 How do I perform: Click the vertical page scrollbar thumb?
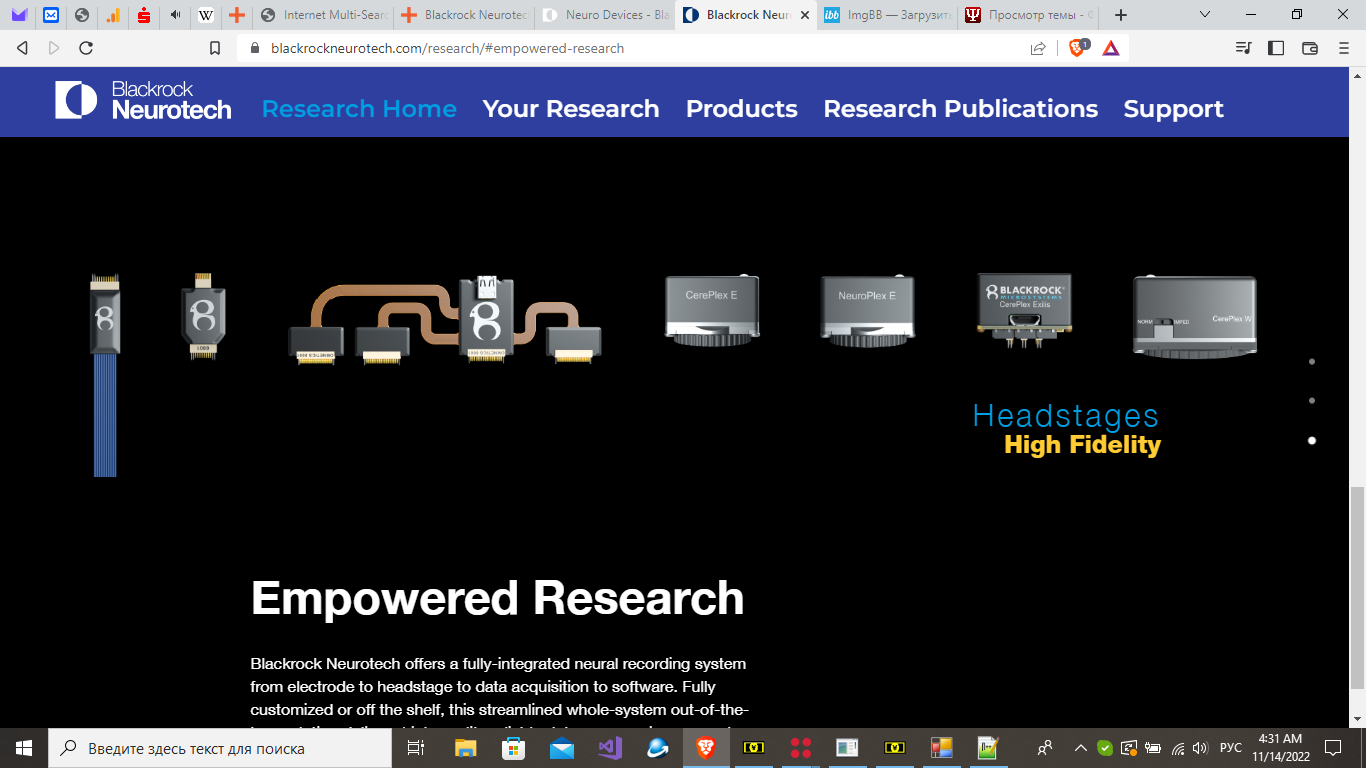(x=1357, y=587)
